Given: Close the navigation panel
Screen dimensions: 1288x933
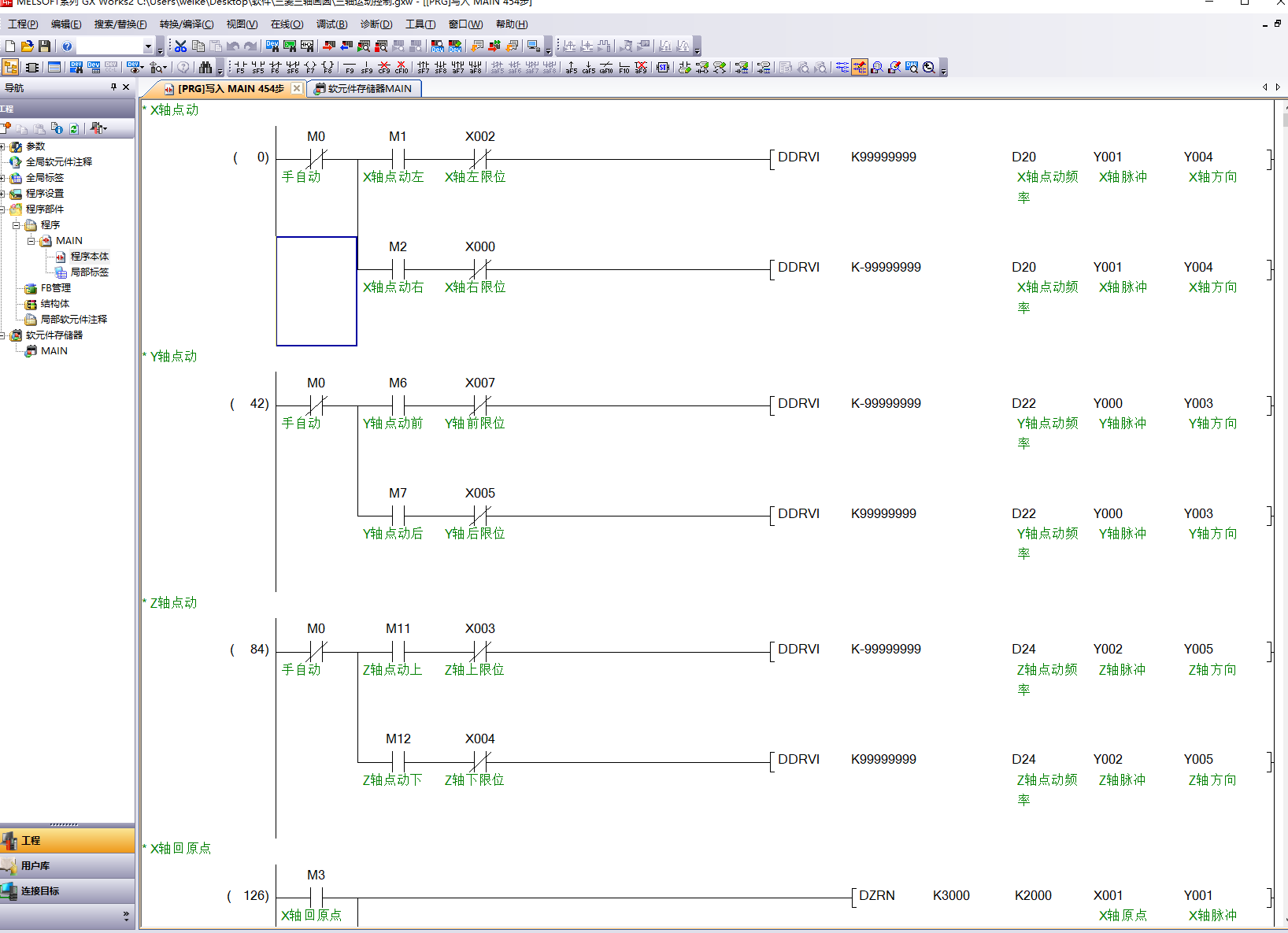Looking at the screenshot, I should pos(126,87).
